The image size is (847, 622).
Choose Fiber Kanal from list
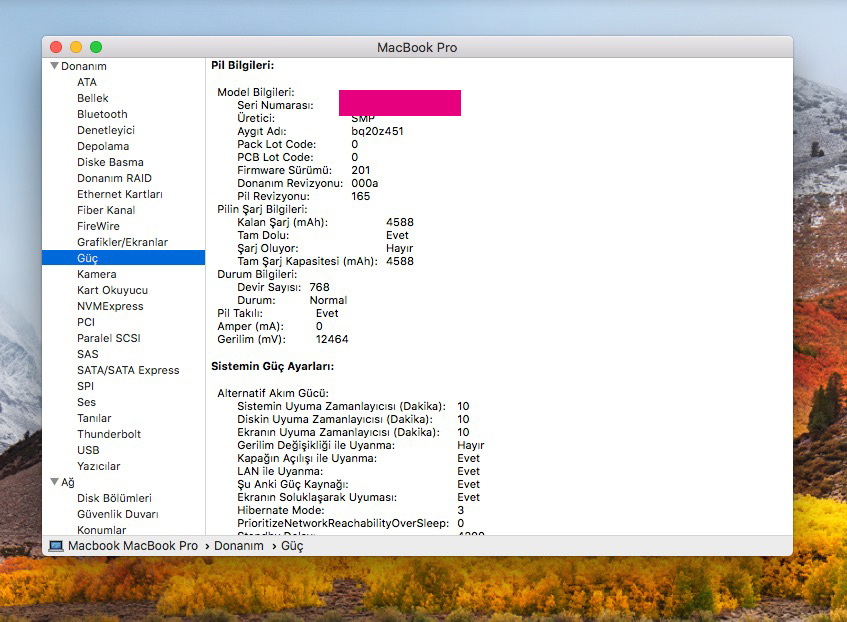(x=106, y=210)
